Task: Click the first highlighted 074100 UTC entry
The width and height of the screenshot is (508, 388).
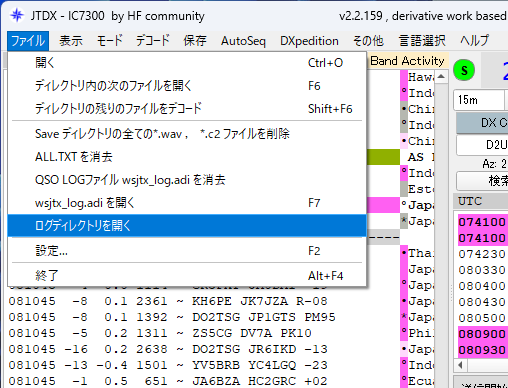Action: [x=482, y=222]
